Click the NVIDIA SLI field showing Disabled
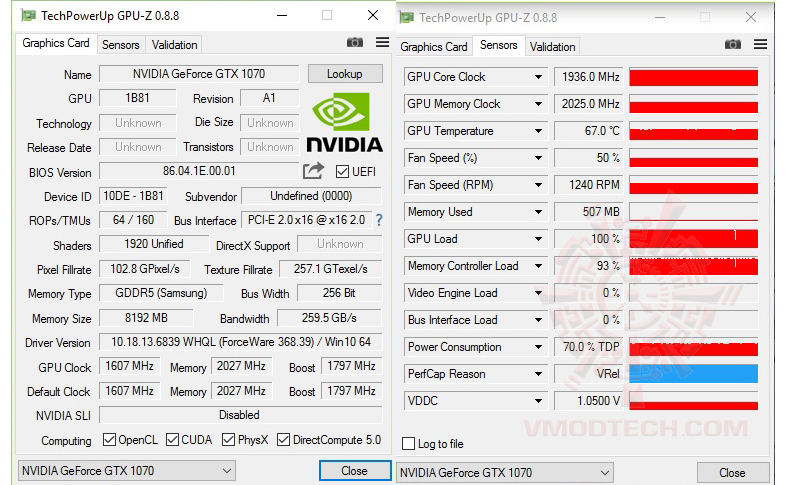Screen dimensions: 800x485 click(240, 415)
